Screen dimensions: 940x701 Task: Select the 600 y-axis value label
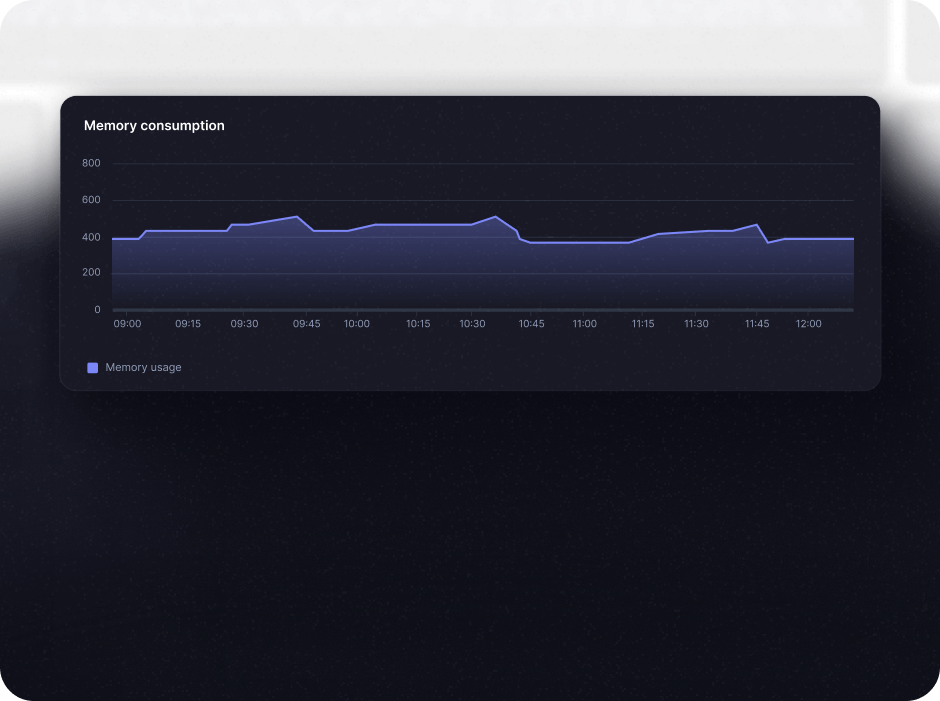click(x=91, y=200)
